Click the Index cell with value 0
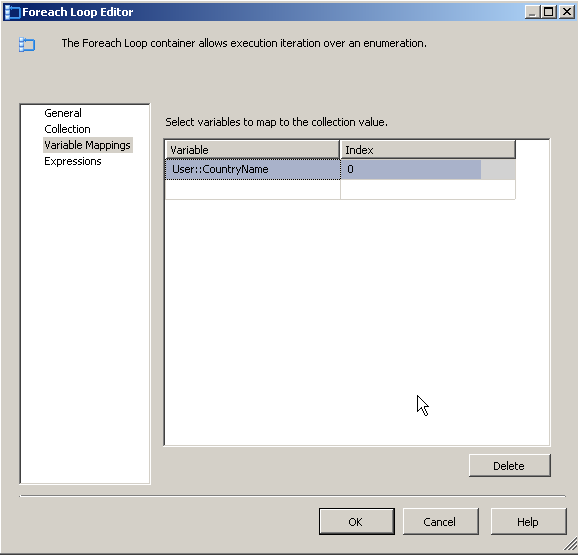Viewport: 578px width, 557px height. (x=428, y=170)
